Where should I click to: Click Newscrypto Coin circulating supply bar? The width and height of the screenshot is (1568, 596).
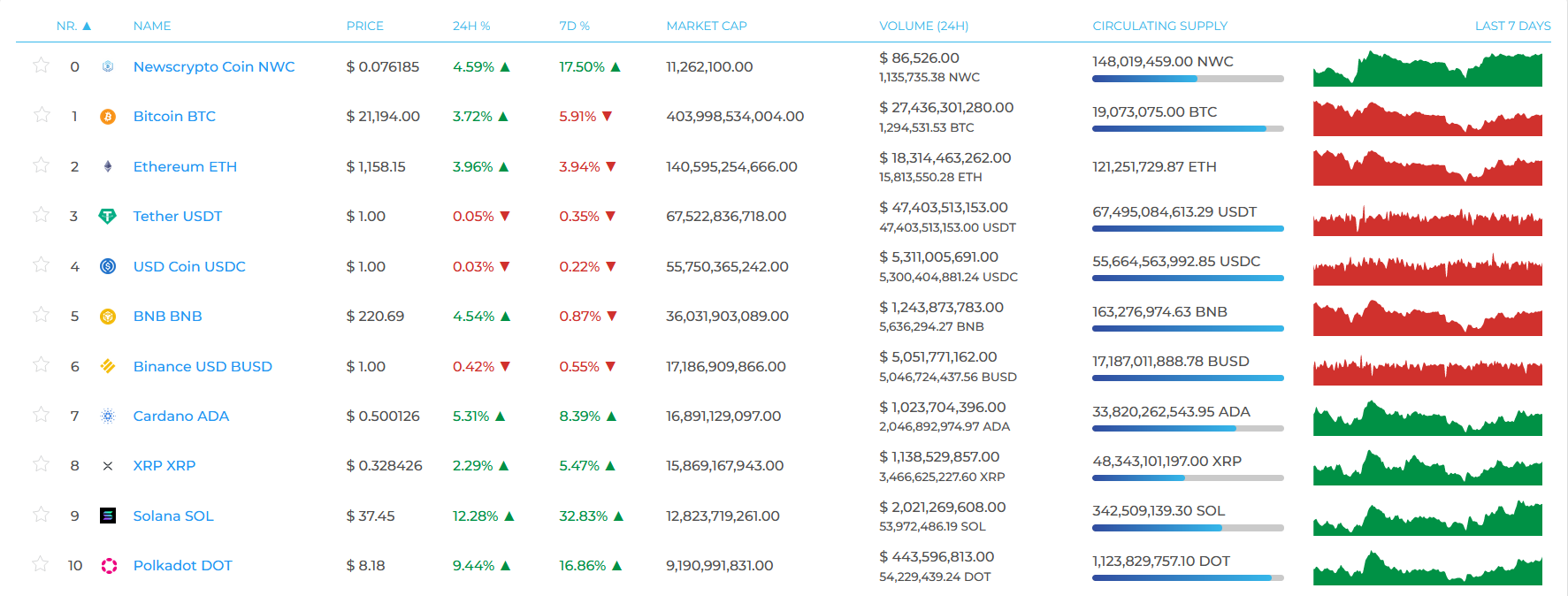click(1188, 79)
